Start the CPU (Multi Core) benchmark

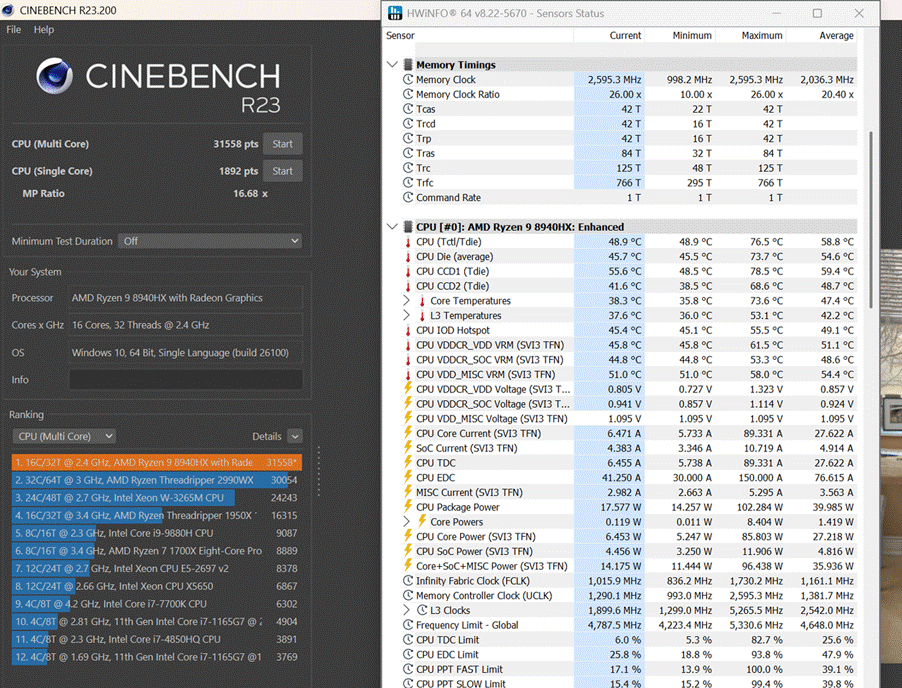pyautogui.click(x=282, y=144)
